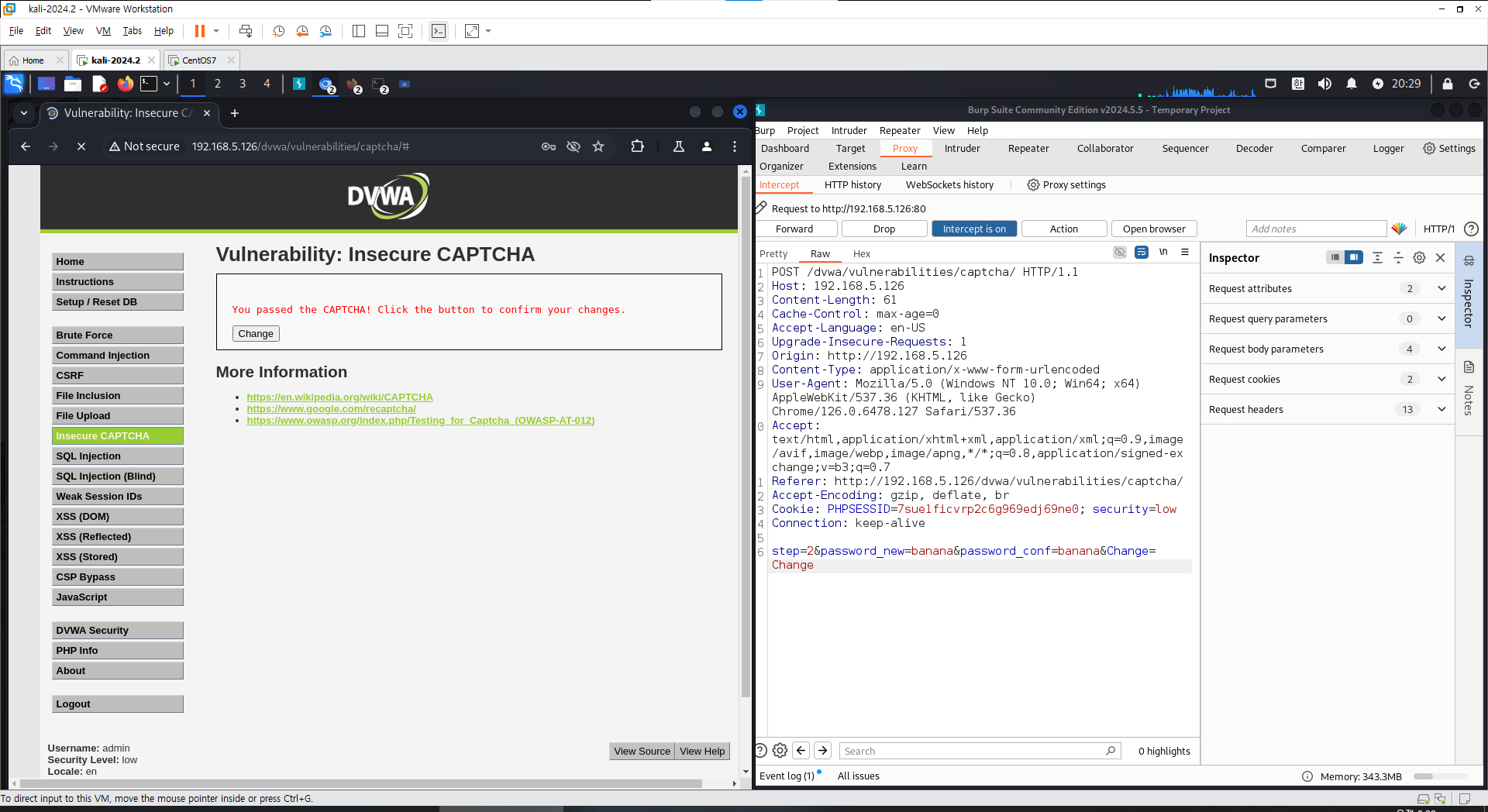Switch Inspector to right-side layout
Screen dimensions: 1488x812
pos(1354,258)
